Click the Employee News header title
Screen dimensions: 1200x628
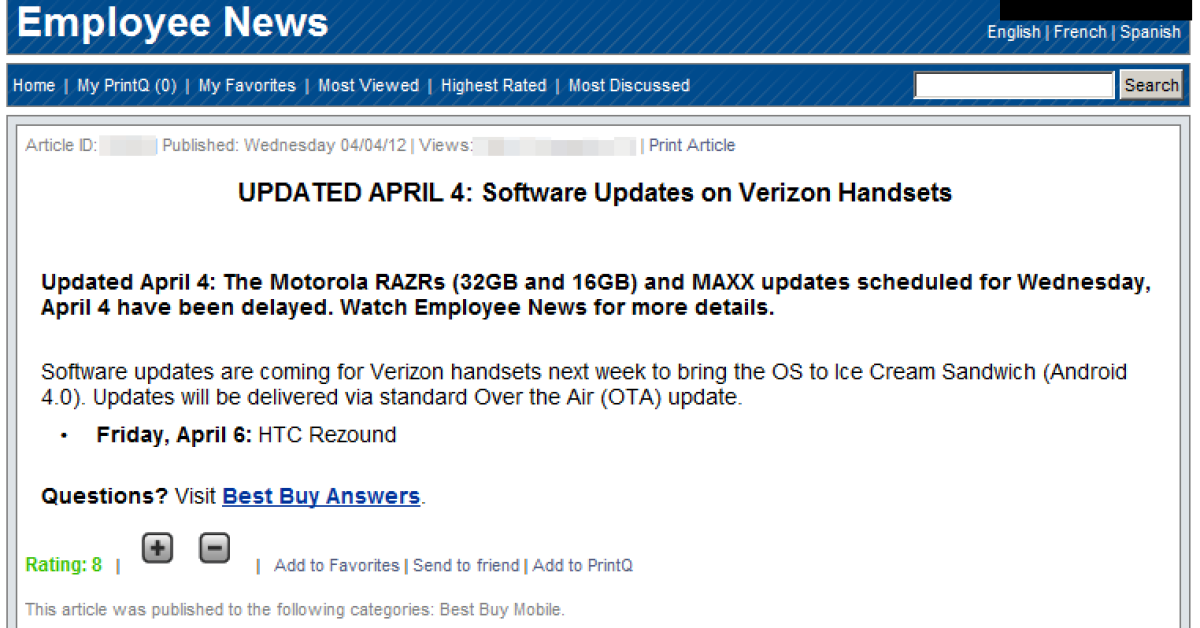tap(173, 23)
